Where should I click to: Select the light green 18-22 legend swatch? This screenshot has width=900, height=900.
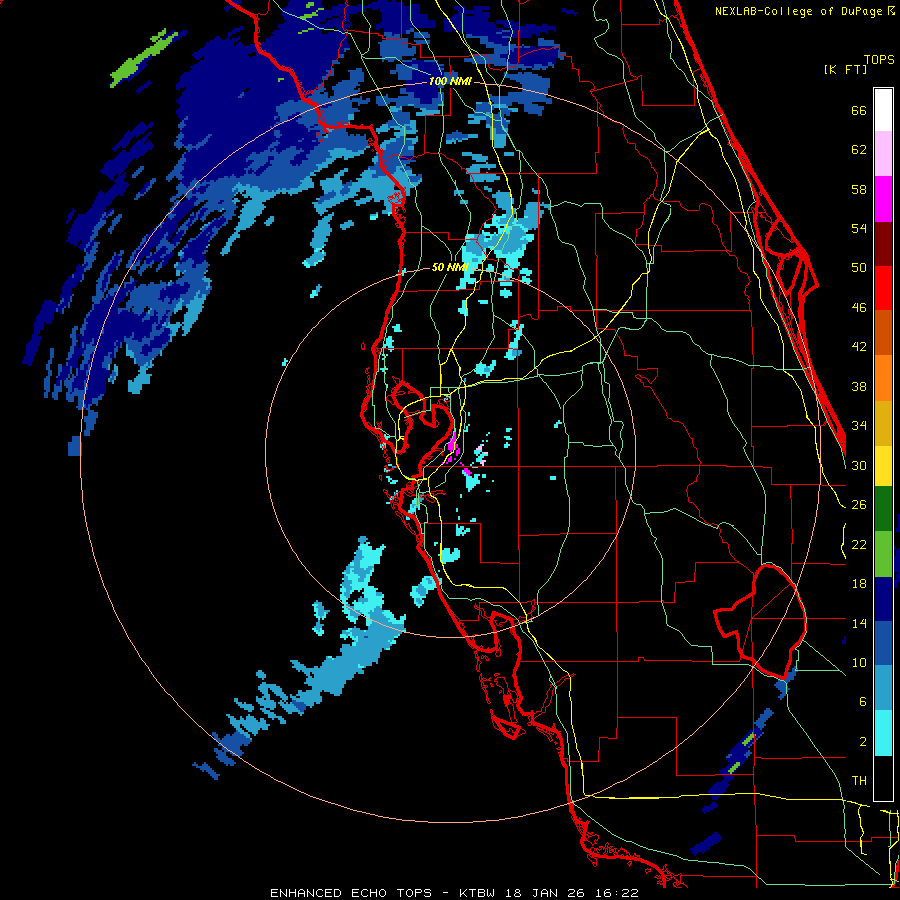tap(883, 554)
